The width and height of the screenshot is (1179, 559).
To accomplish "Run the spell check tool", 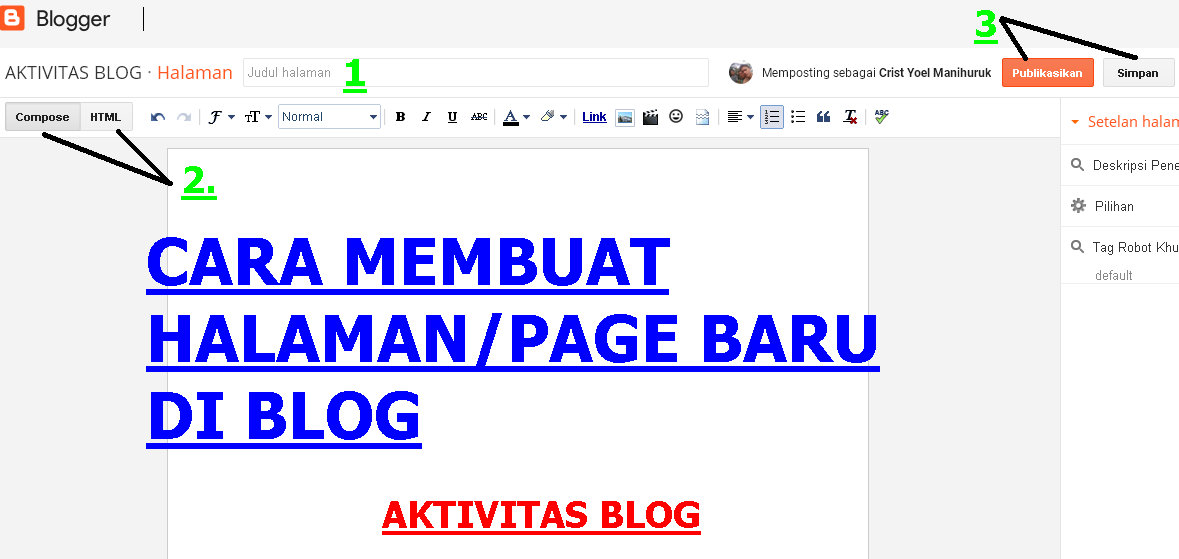I will point(880,117).
